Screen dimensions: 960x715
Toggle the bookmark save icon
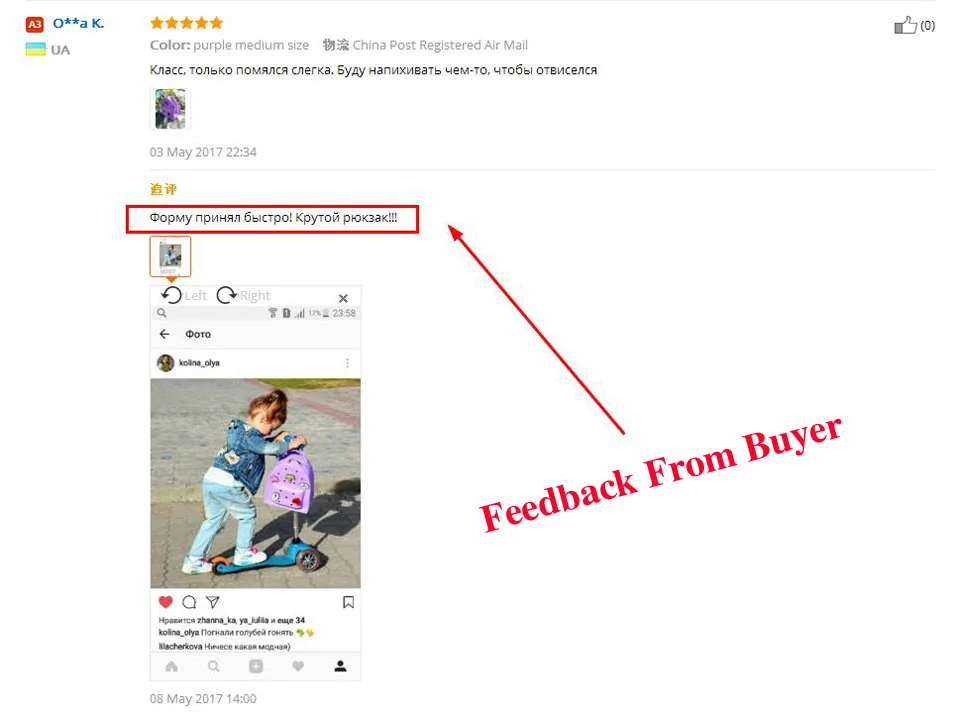(x=348, y=602)
